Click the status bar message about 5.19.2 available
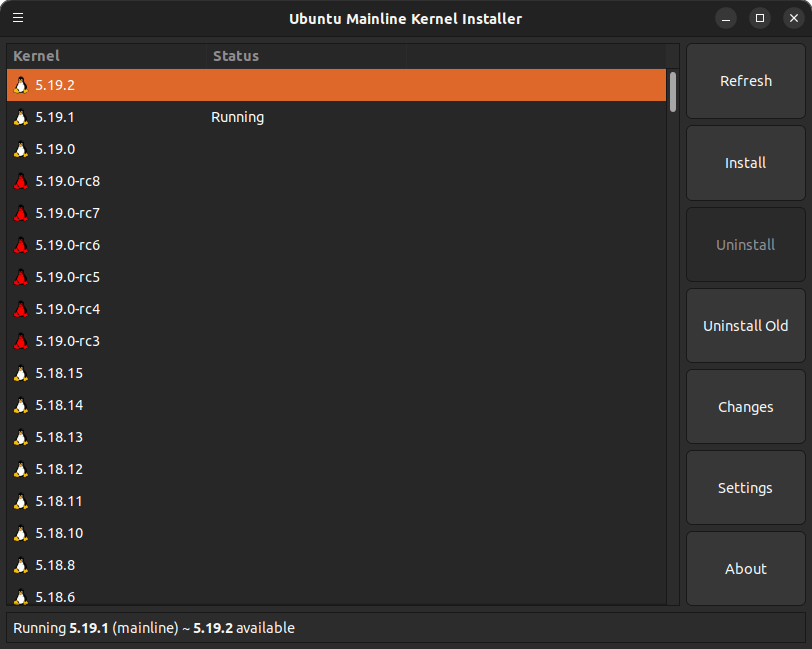The image size is (812, 649). (154, 628)
